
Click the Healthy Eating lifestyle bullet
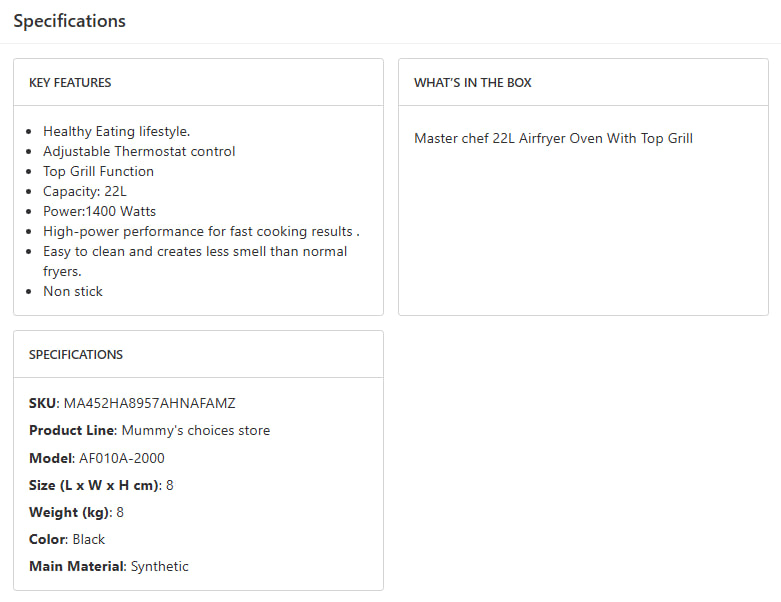pos(116,131)
